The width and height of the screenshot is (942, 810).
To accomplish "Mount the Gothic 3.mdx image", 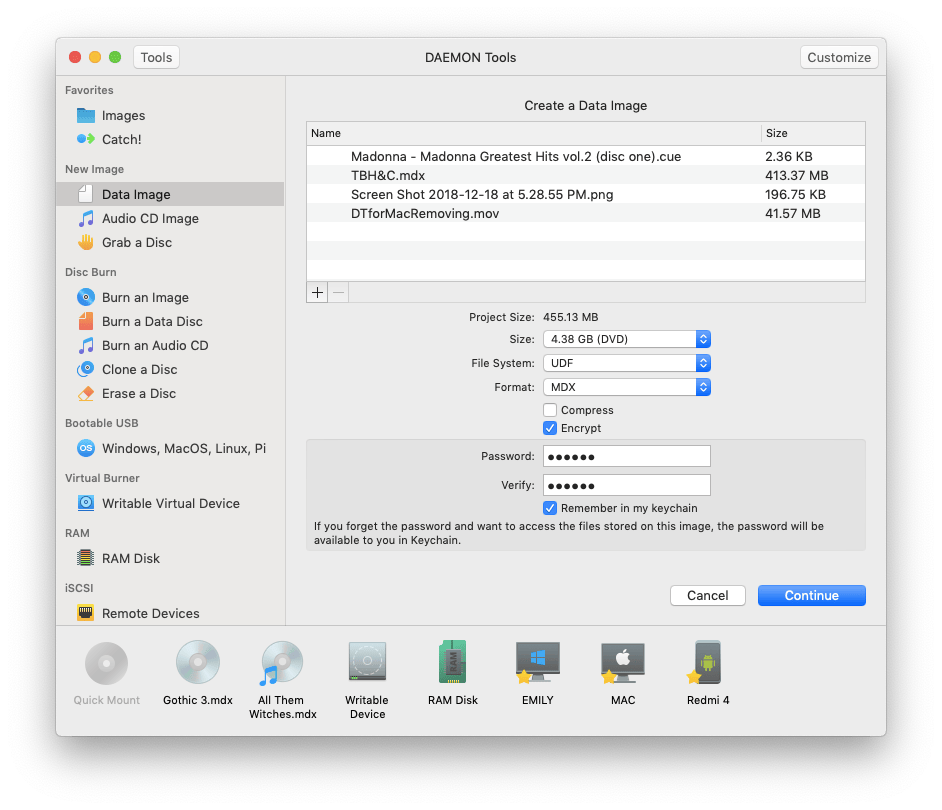I will click(x=197, y=662).
